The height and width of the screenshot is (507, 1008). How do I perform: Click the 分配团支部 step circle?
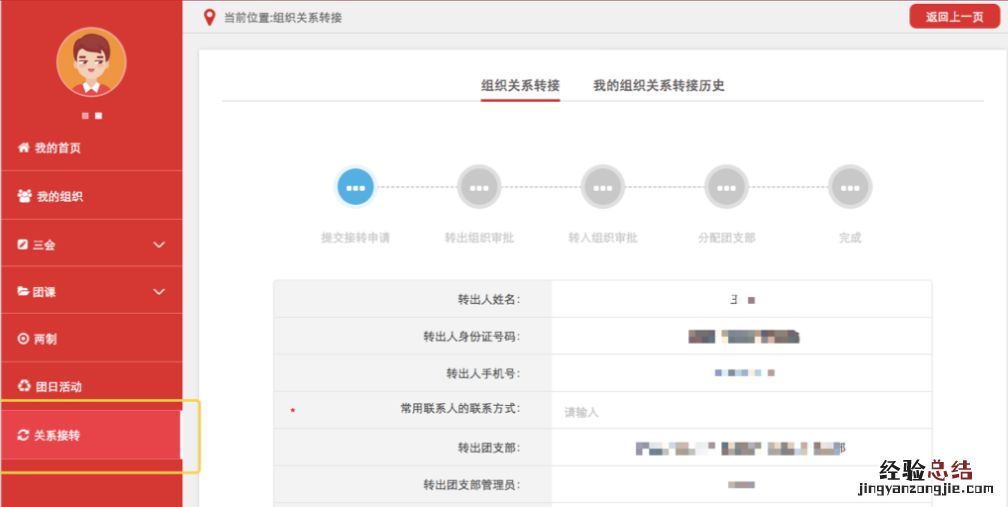(726, 187)
